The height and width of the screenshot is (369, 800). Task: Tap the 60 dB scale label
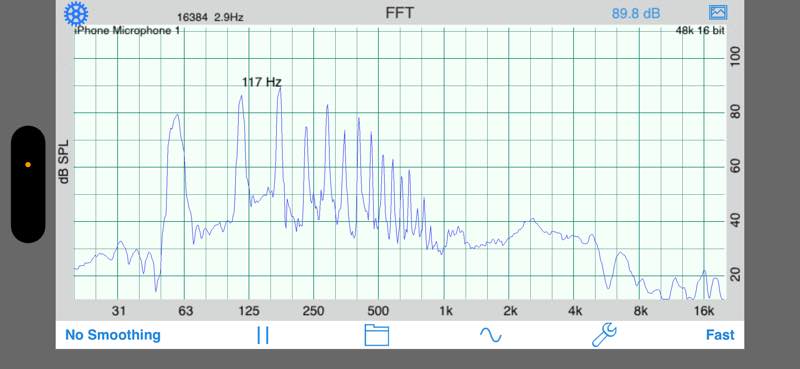point(735,166)
